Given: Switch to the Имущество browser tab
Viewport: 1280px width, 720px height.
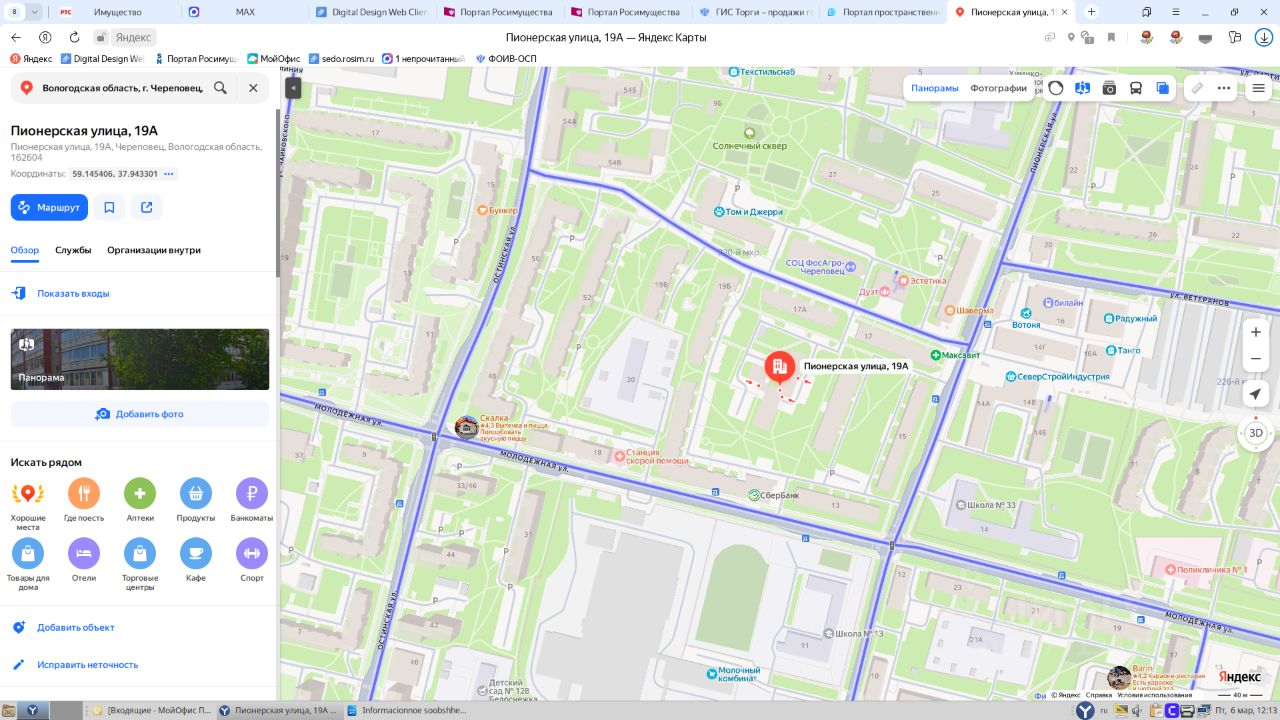Looking at the screenshot, I should 117,12.
